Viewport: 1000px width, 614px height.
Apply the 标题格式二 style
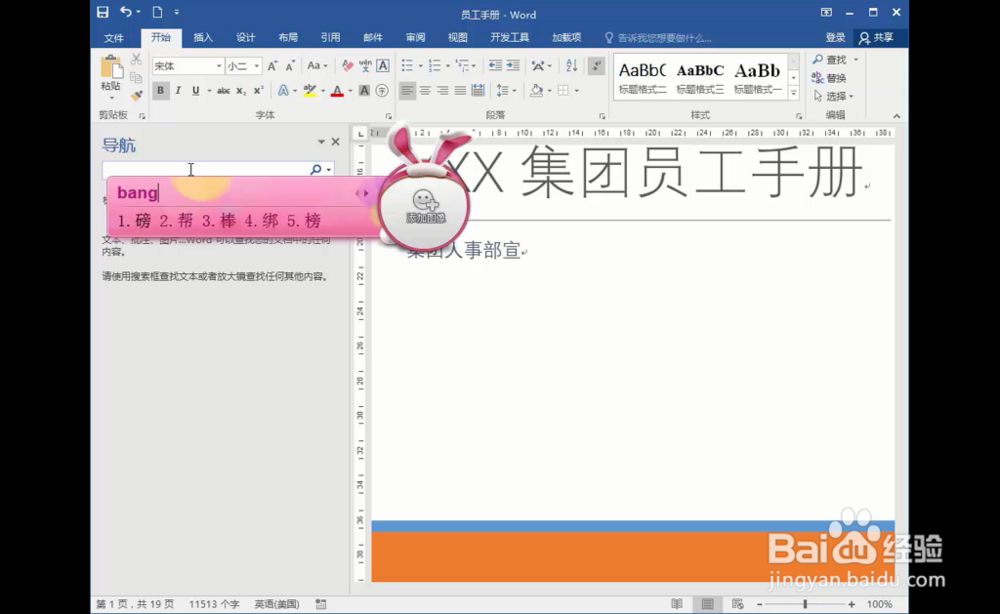pyautogui.click(x=642, y=77)
